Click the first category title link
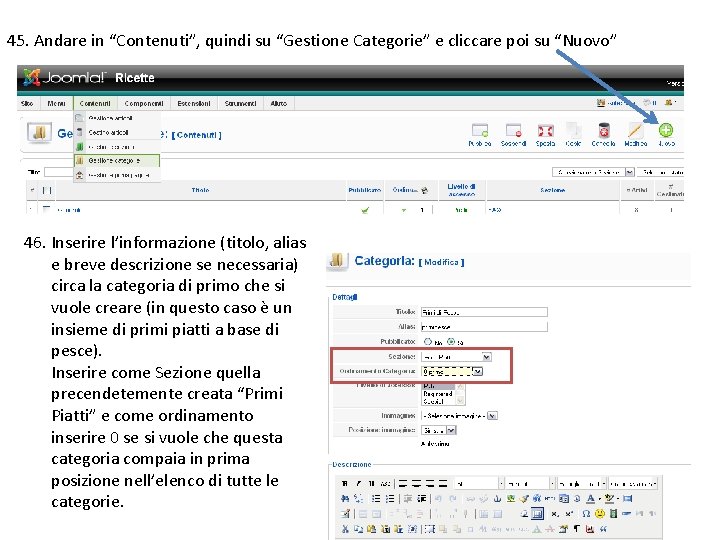Viewport: 720px width, 540px height. click(69, 210)
